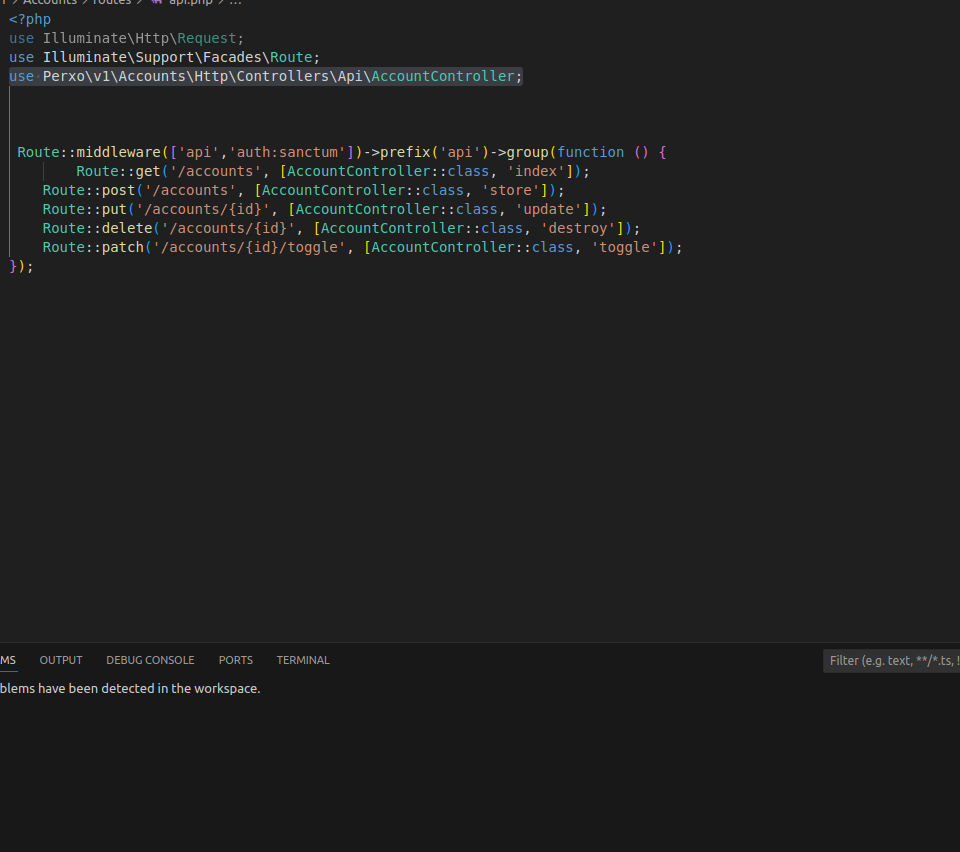Open the PORTS panel tab
The width and height of the screenshot is (960, 852).
(x=236, y=660)
